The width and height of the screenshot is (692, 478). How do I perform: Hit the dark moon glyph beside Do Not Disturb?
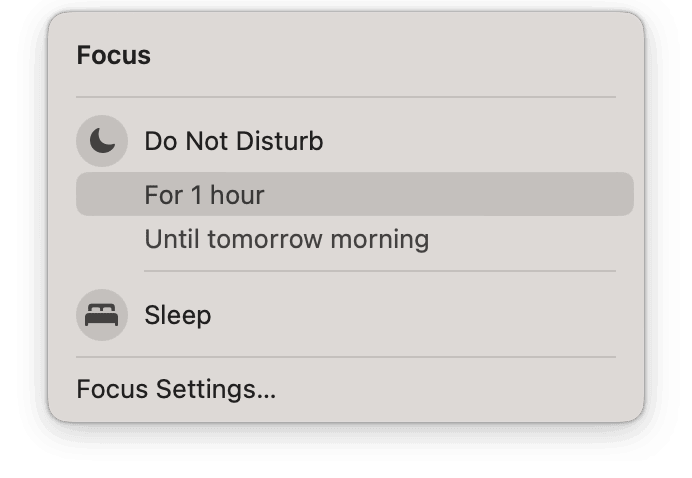[x=102, y=142]
